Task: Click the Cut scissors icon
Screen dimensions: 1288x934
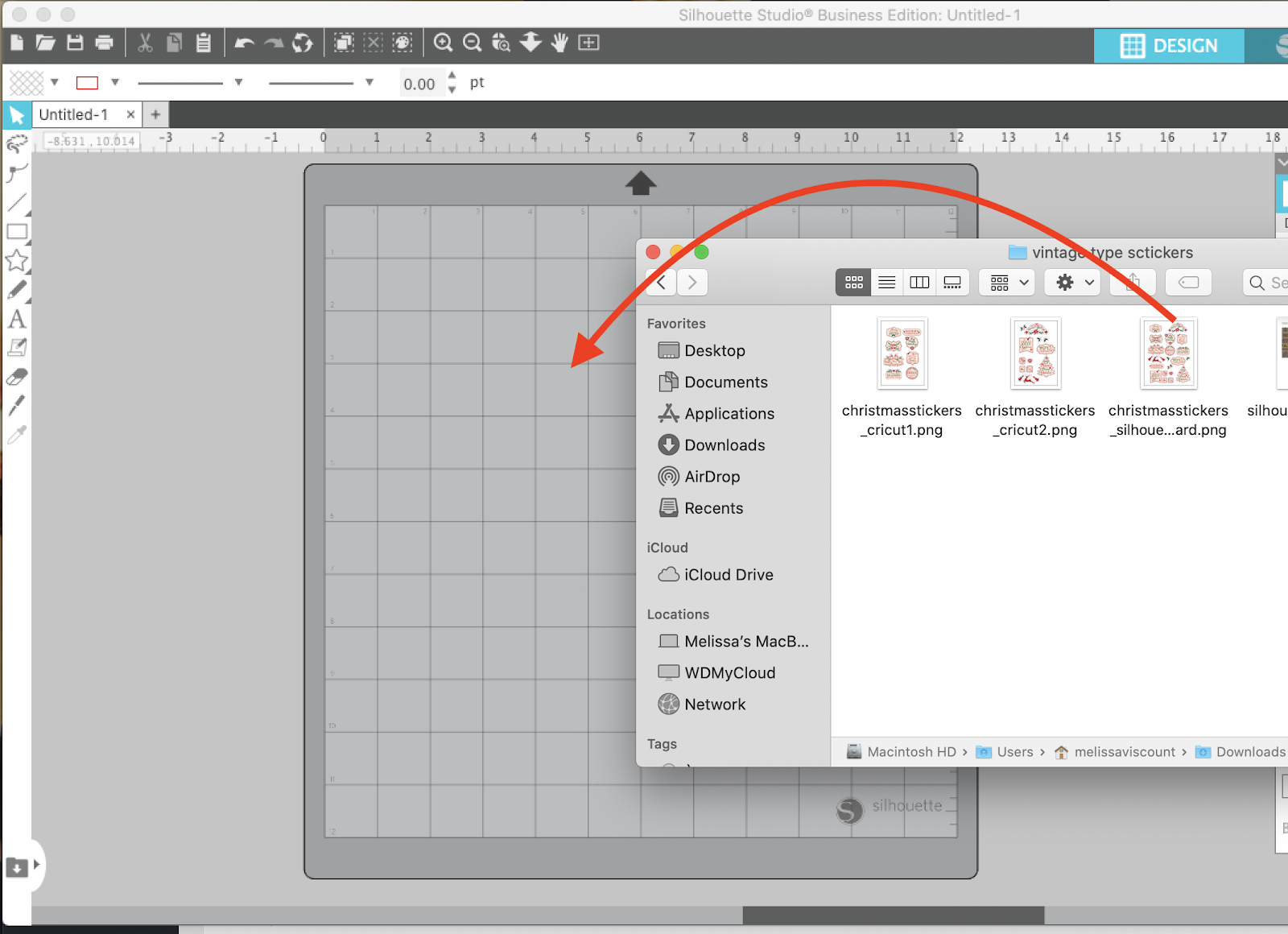Action: (x=145, y=43)
